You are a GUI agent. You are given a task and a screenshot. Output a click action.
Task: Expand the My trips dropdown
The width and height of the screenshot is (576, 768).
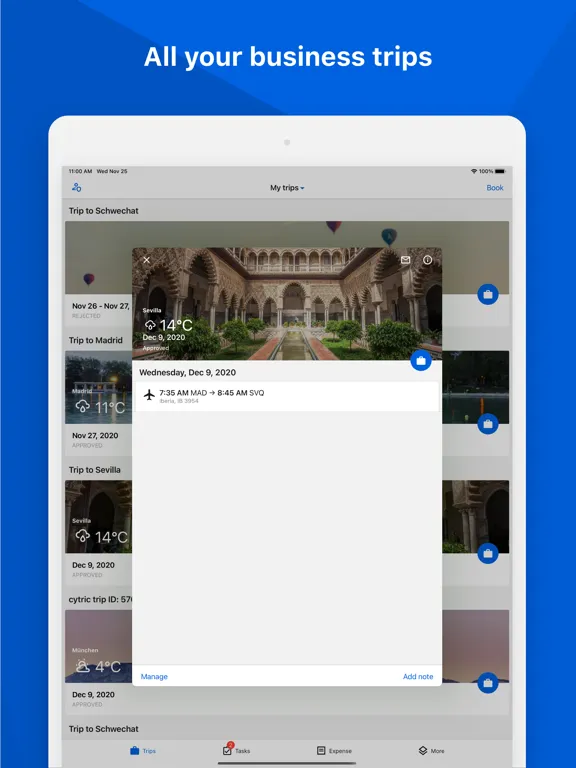pyautogui.click(x=287, y=188)
